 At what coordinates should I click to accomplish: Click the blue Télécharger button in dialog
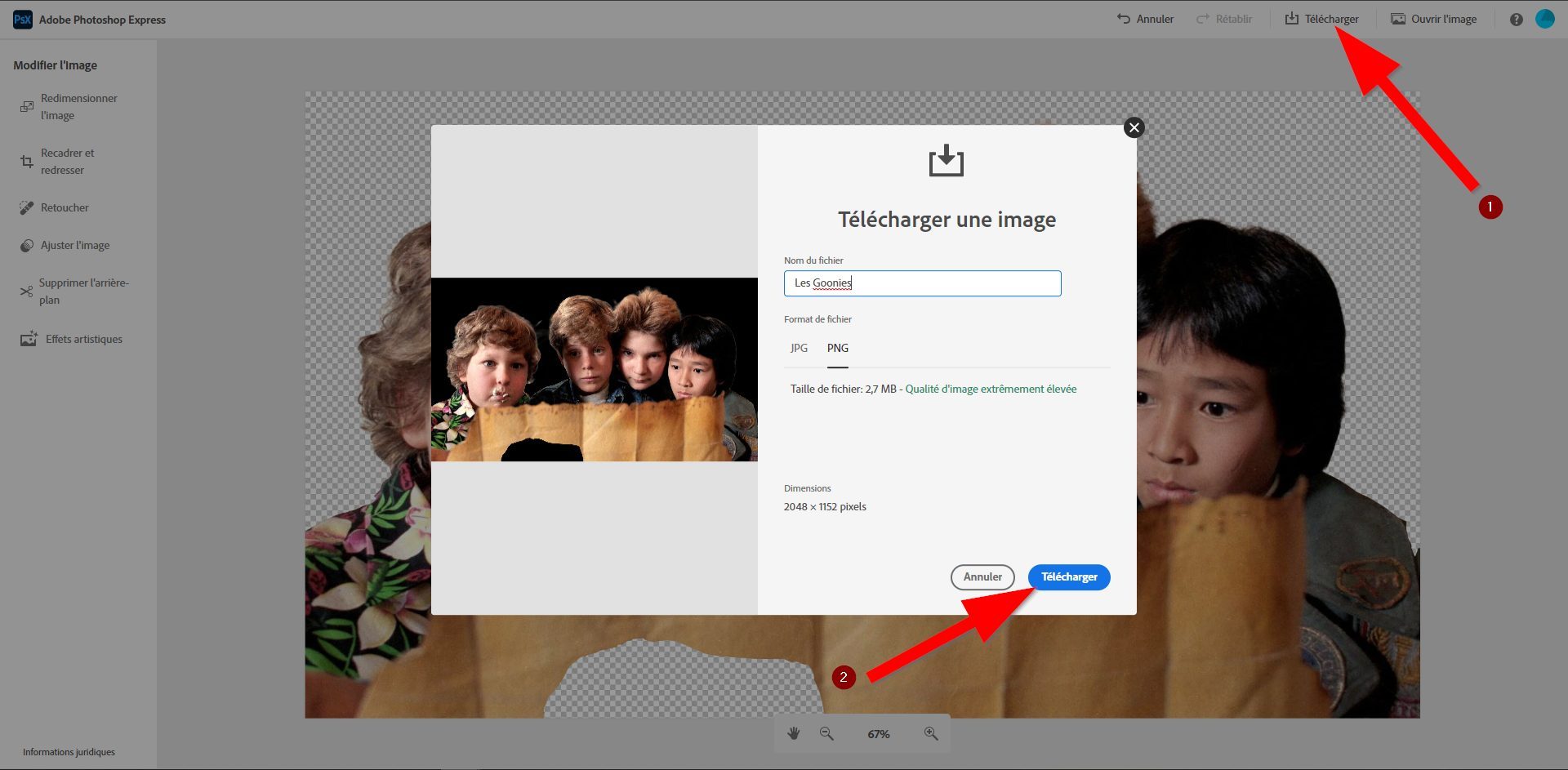tap(1069, 576)
